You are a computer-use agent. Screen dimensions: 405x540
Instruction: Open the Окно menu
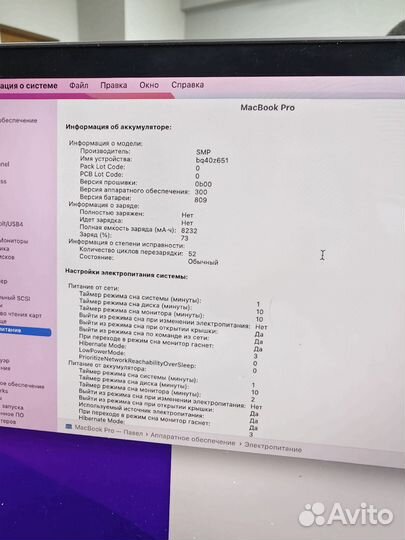pyautogui.click(x=149, y=85)
